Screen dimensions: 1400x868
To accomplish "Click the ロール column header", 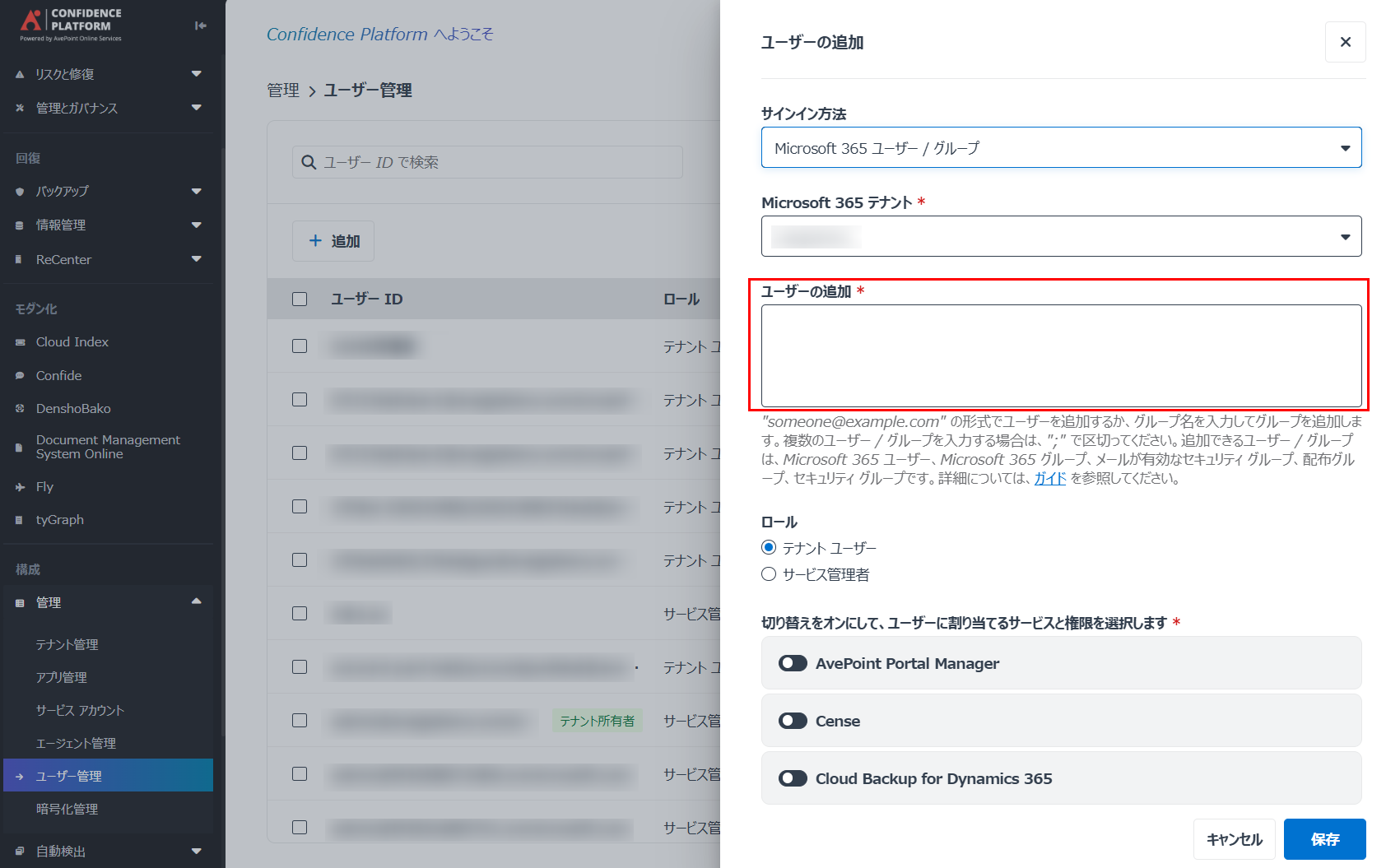I will 681,299.
